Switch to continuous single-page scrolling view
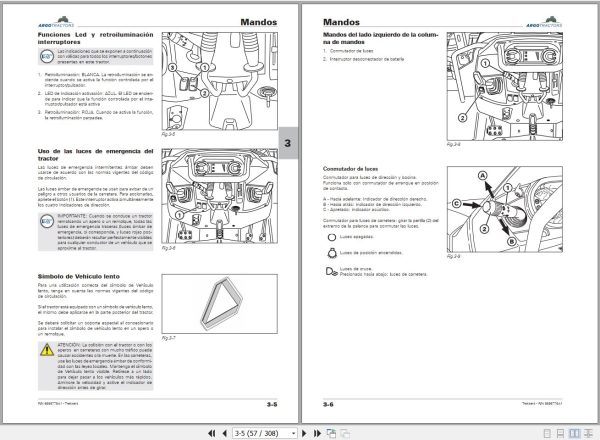This screenshot has height=440, width=600. pyautogui.click(x=560, y=433)
